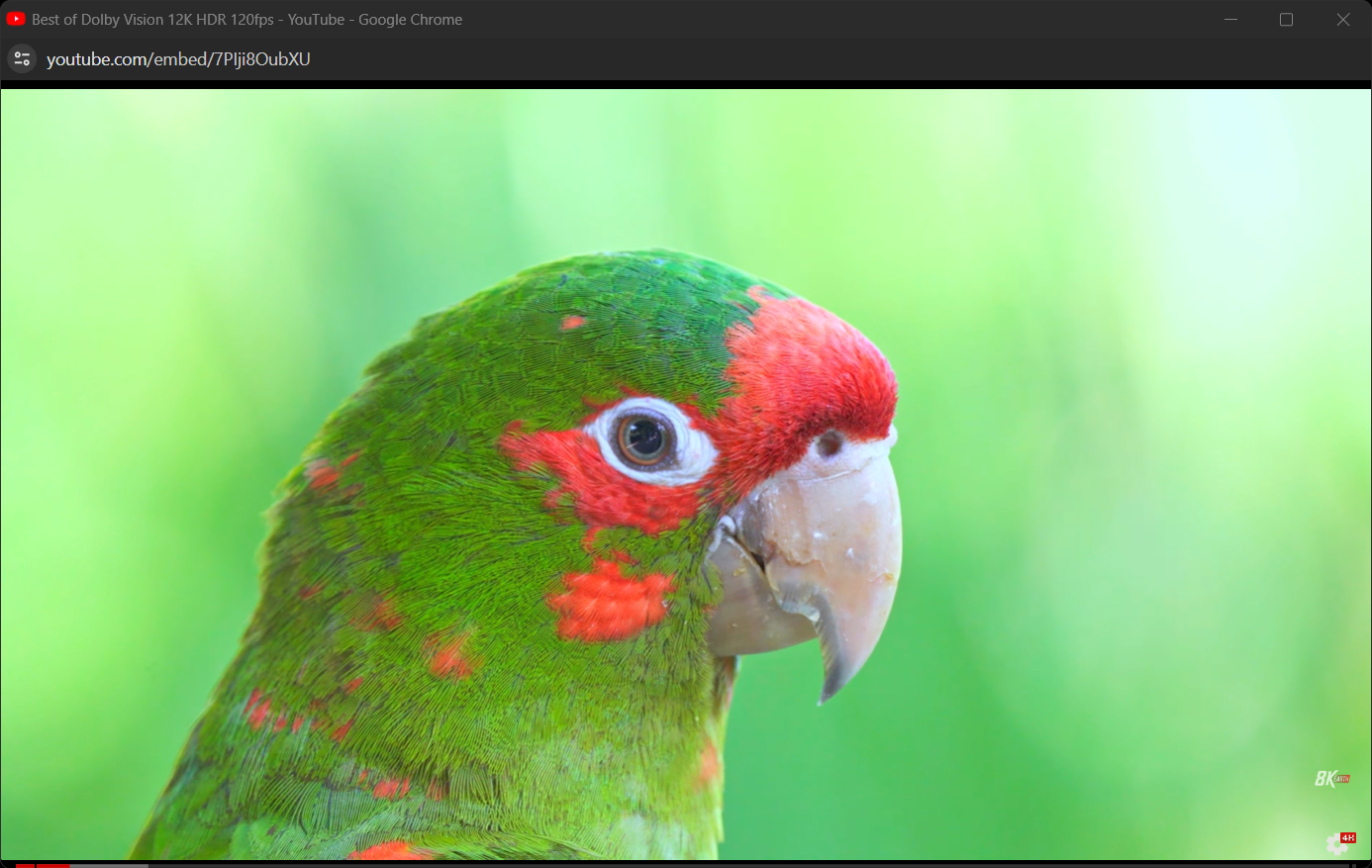Click the Best of Dolby Vision window title
This screenshot has width=1372, height=868.
click(x=246, y=20)
